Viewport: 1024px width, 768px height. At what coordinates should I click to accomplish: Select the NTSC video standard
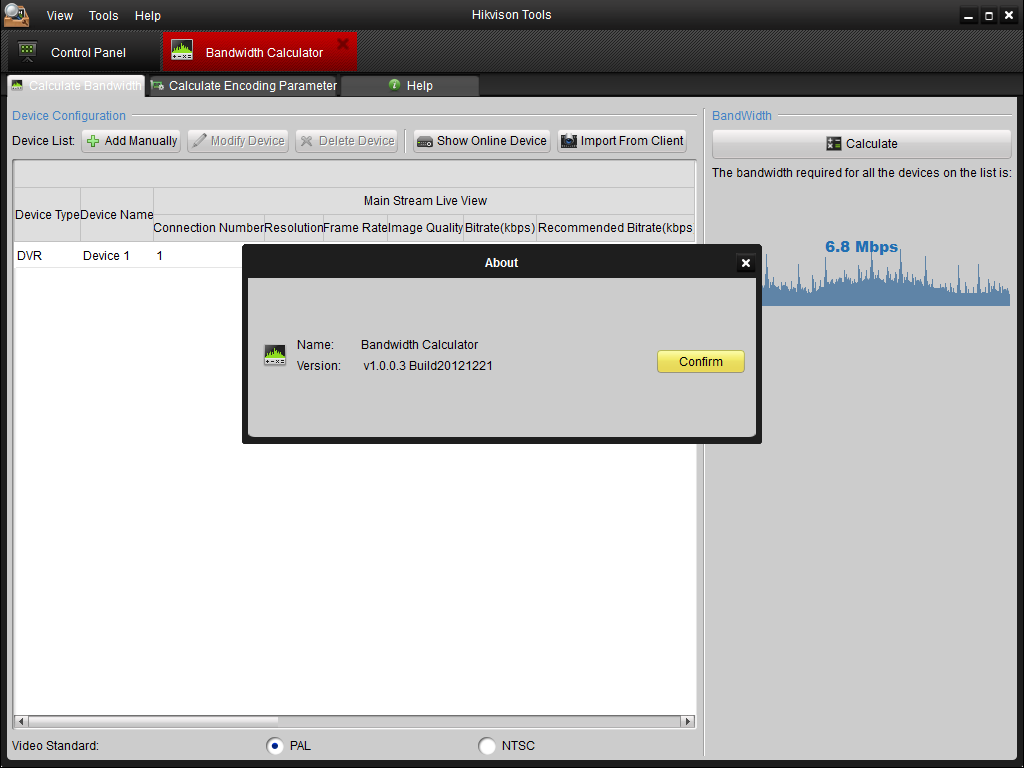tap(487, 746)
